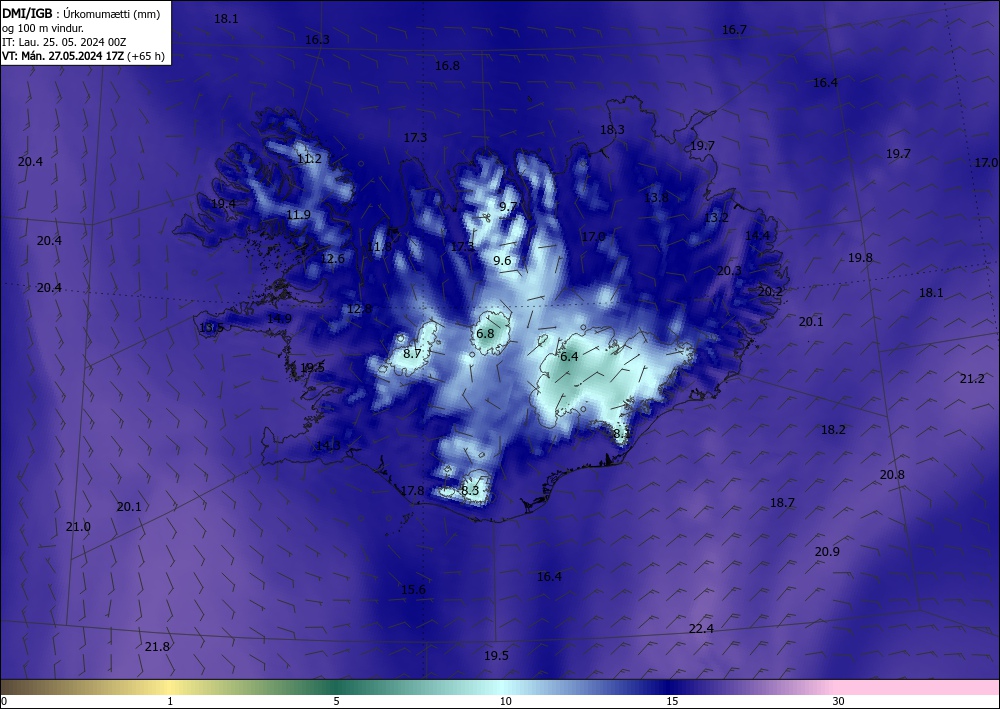Select the 18.7 value label
1000x709 pixels.
(x=783, y=503)
